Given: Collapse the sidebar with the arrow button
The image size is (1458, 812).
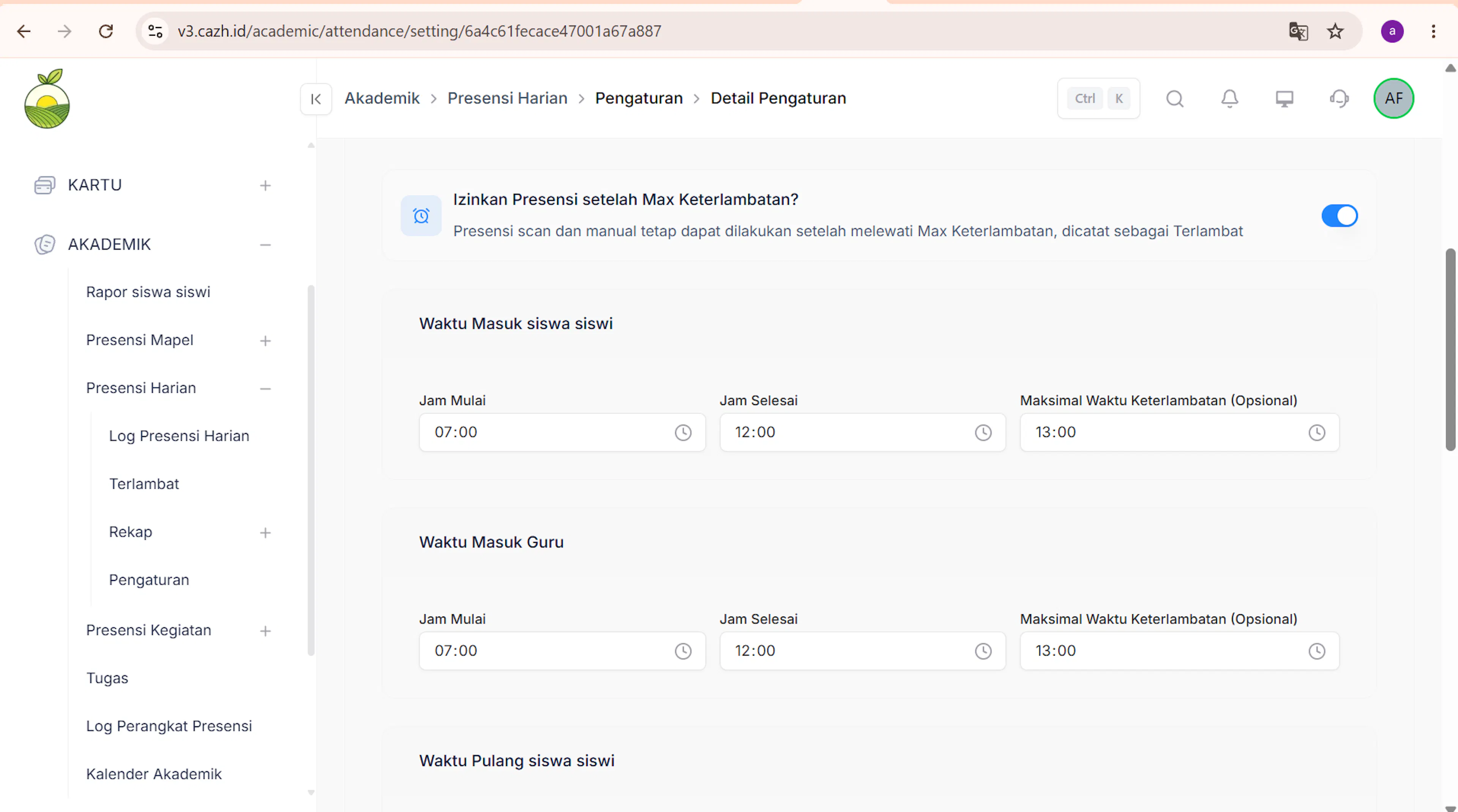Looking at the screenshot, I should pos(316,99).
